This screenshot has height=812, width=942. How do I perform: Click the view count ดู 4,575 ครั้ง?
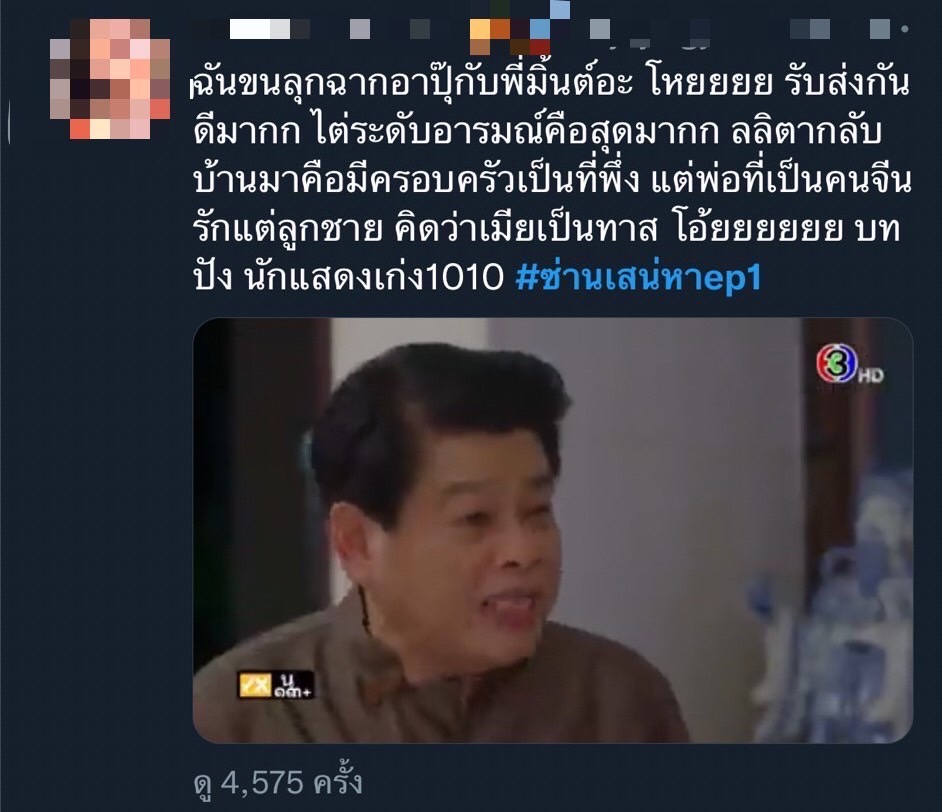point(278,783)
